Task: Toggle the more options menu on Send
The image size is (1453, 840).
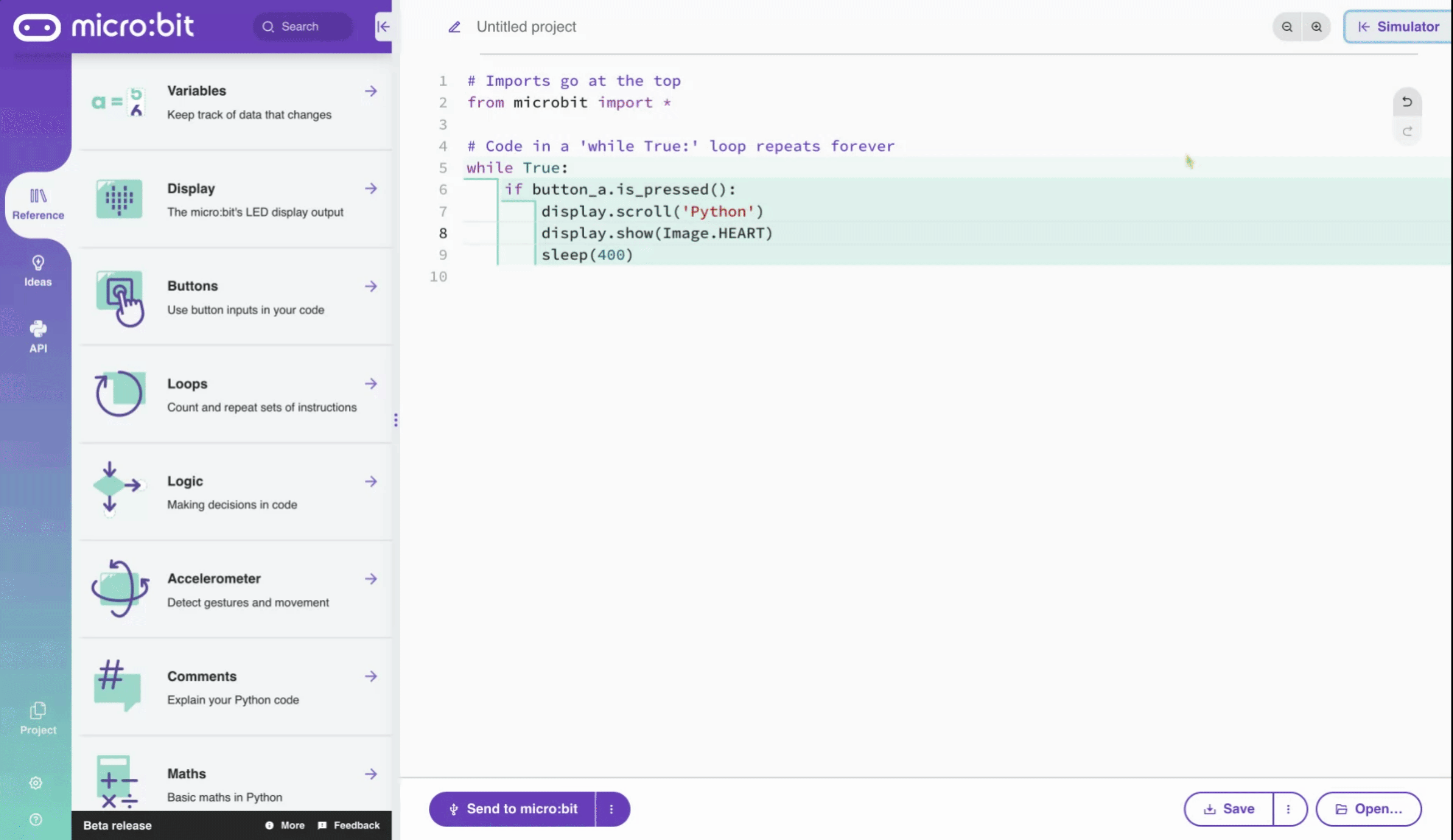Action: (611, 808)
